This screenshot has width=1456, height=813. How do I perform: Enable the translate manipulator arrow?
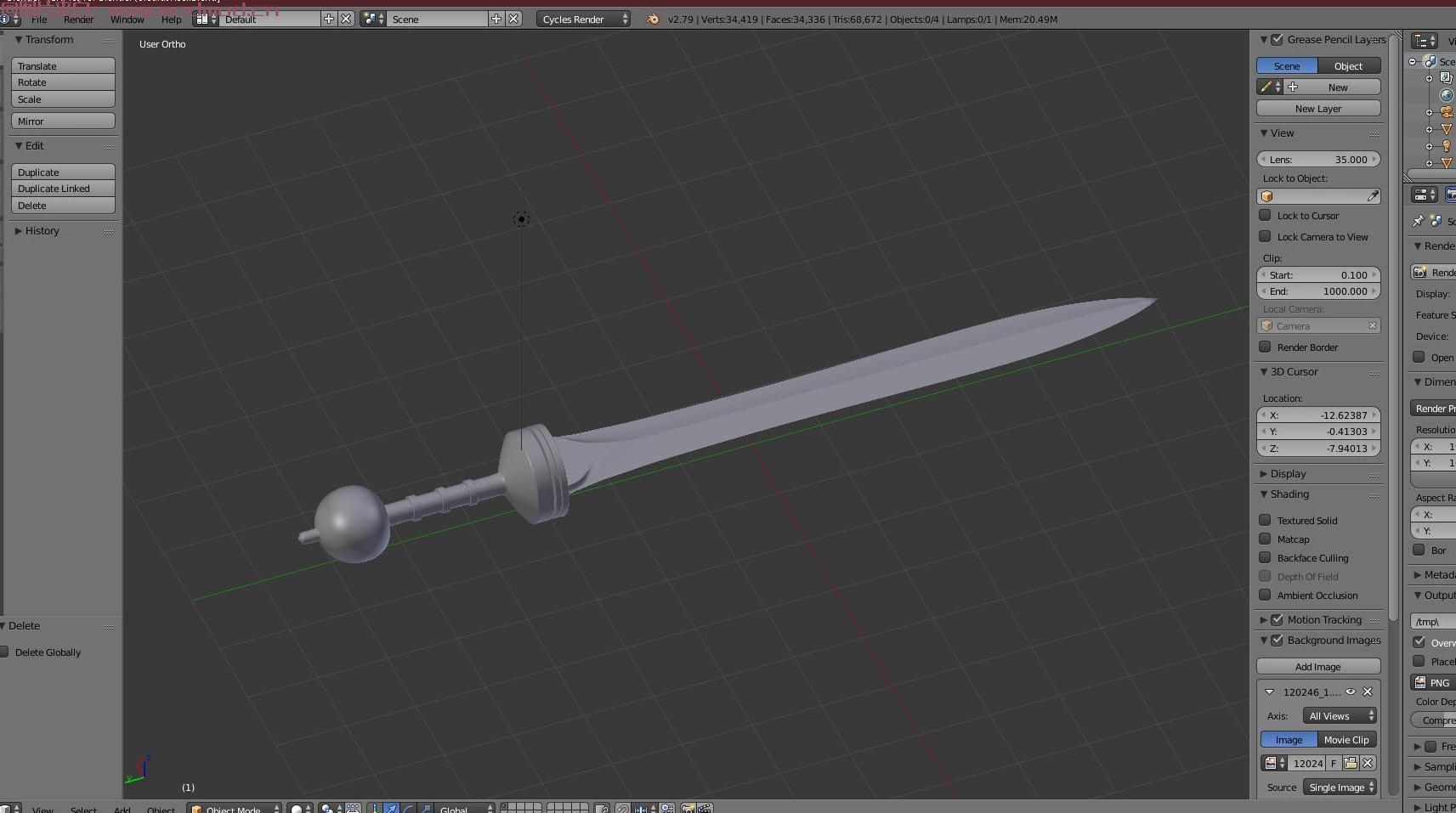(392, 809)
